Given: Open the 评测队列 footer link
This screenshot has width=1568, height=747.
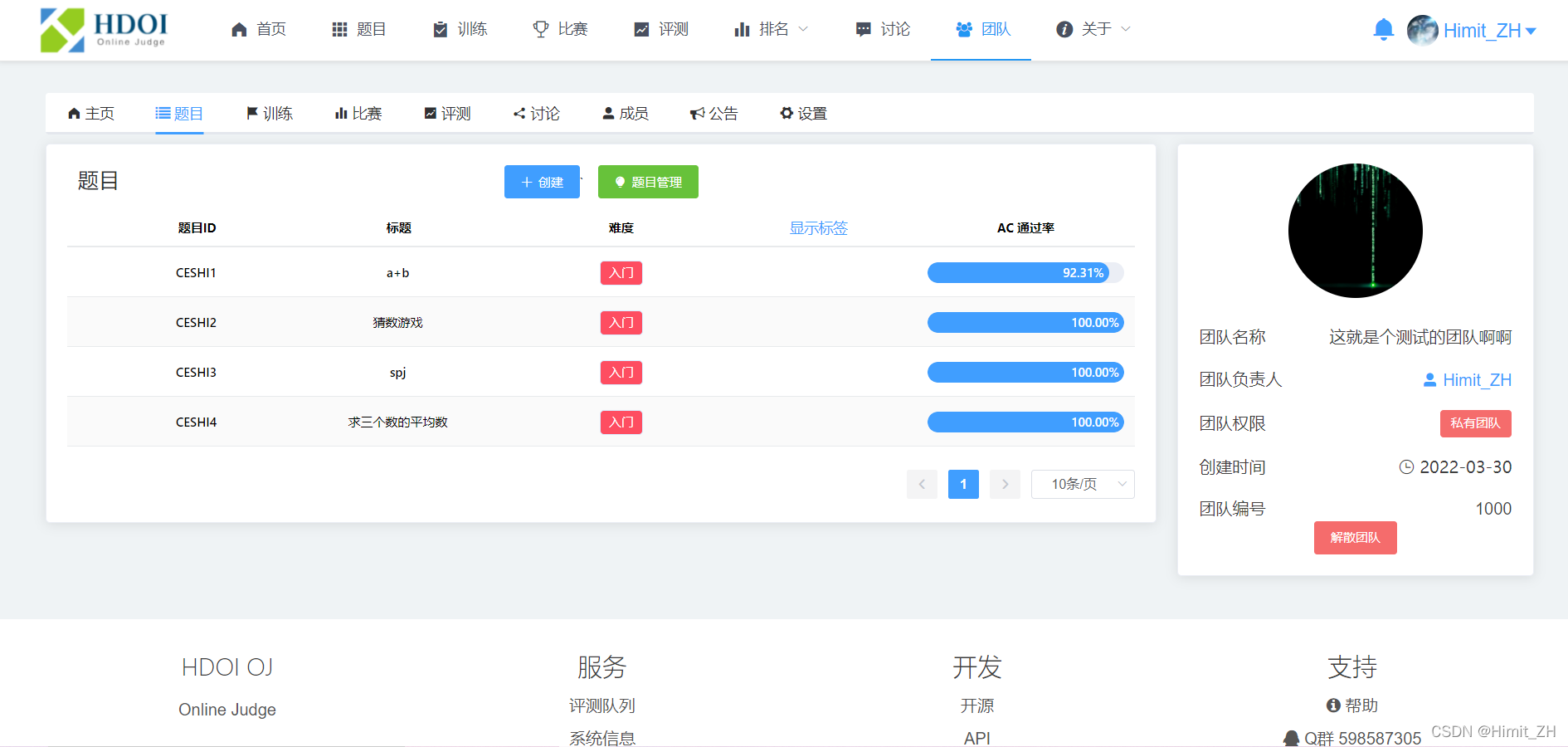Looking at the screenshot, I should coord(602,705).
